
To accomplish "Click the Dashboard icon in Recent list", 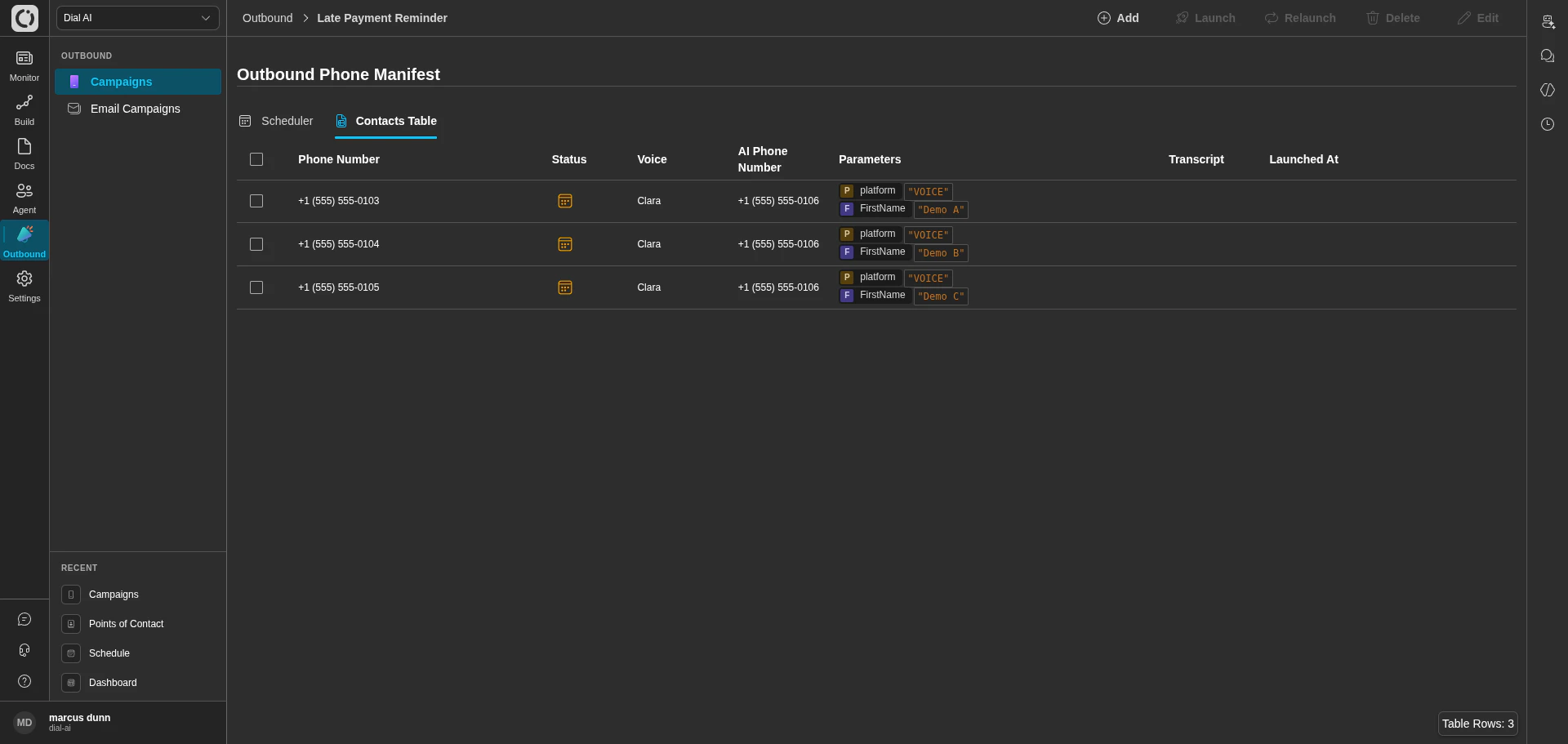I will [x=71, y=683].
